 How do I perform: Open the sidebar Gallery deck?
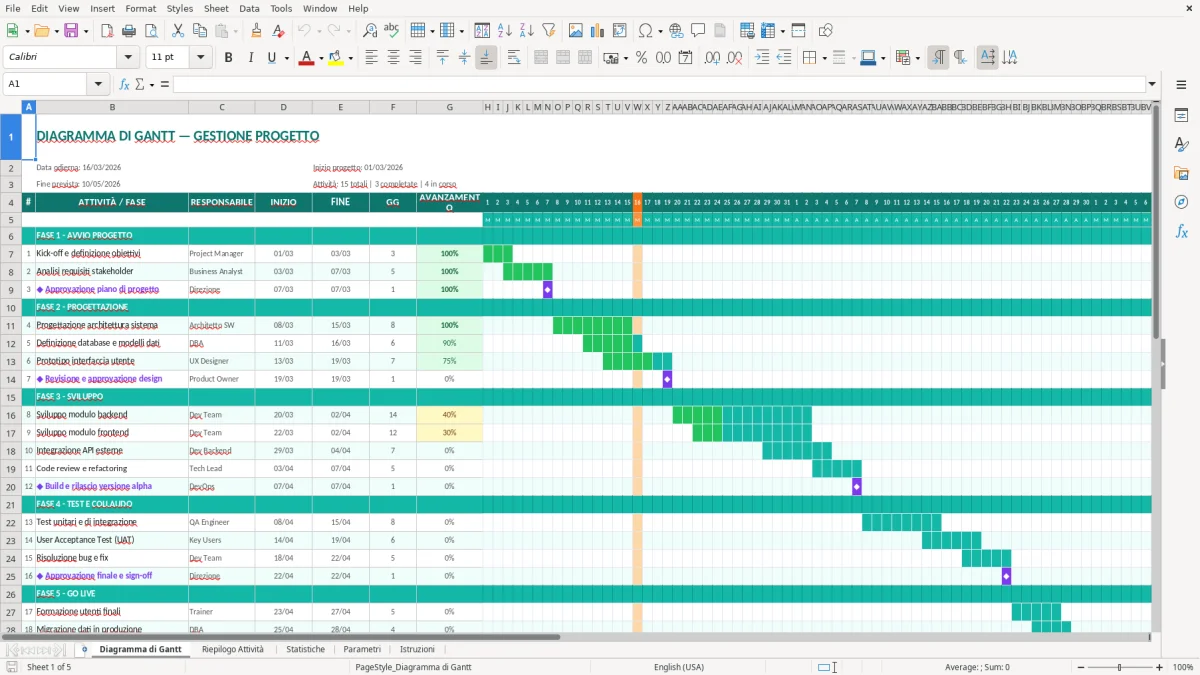1181,173
